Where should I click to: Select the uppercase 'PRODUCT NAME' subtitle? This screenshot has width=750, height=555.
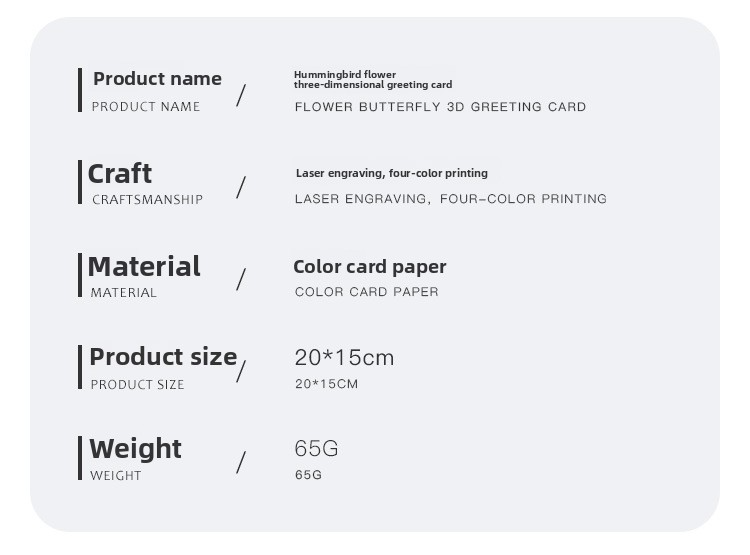(146, 107)
